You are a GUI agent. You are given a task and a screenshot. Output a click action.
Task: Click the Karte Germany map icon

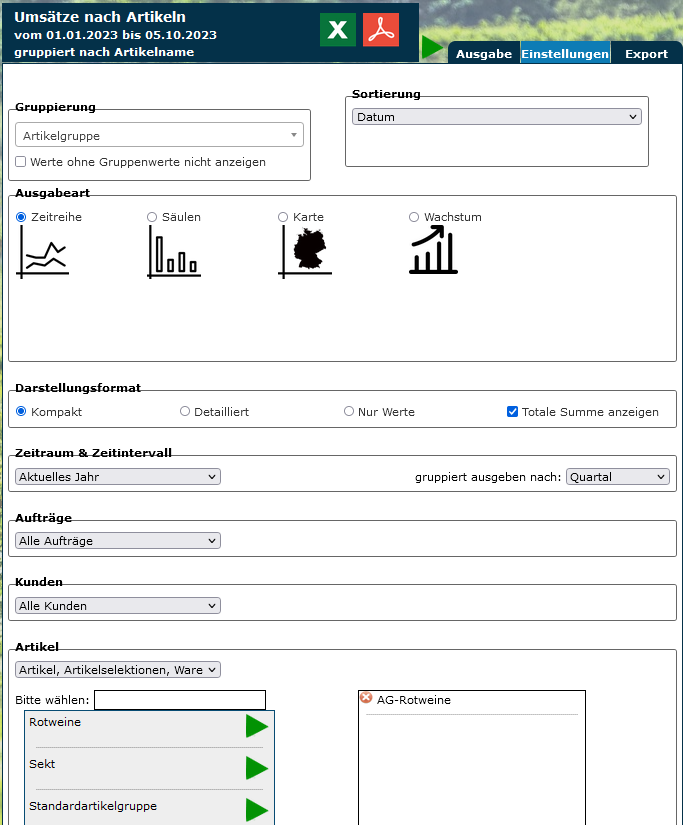(305, 252)
